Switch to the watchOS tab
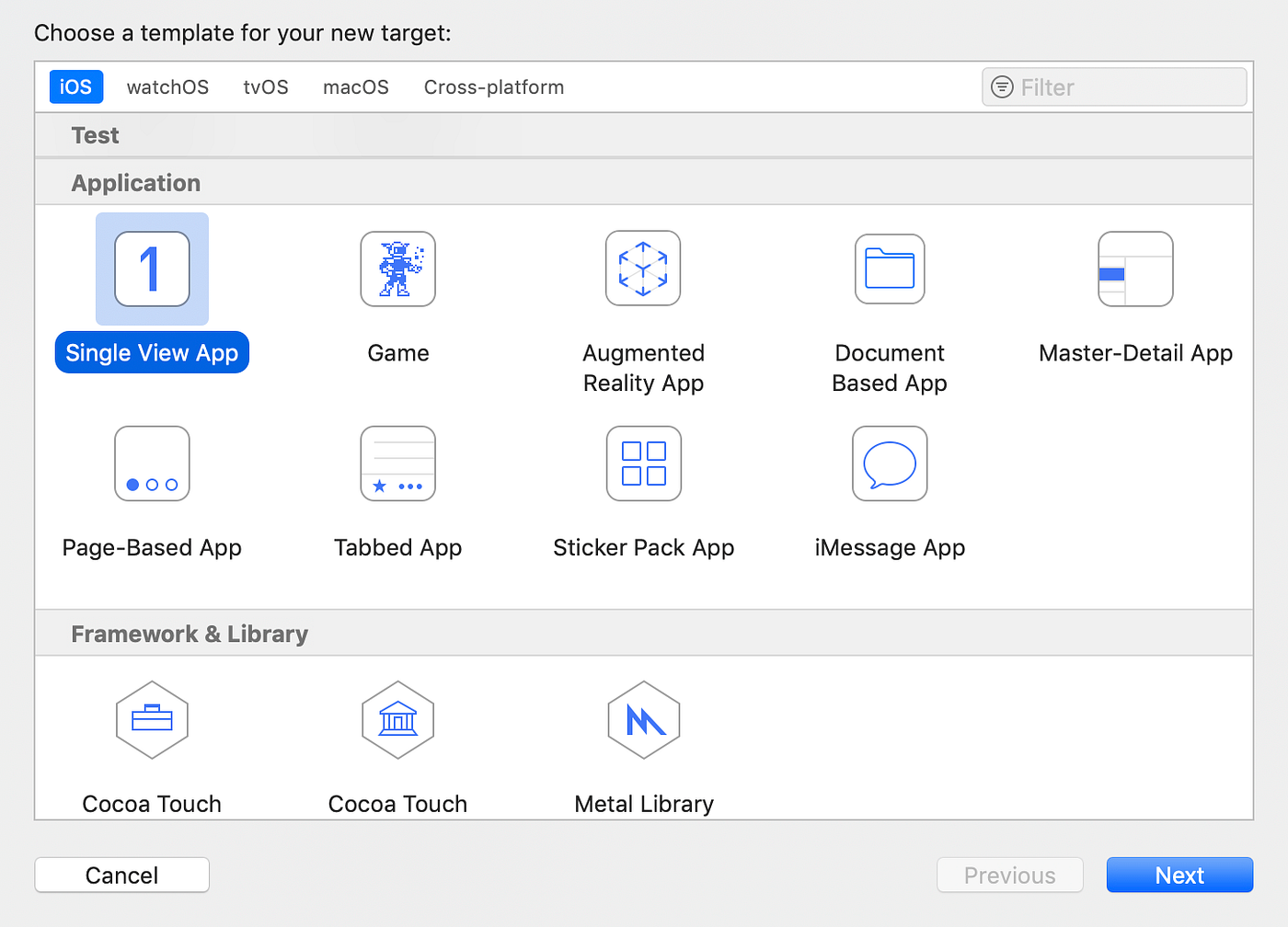Viewport: 1288px width, 927px height. coord(167,86)
